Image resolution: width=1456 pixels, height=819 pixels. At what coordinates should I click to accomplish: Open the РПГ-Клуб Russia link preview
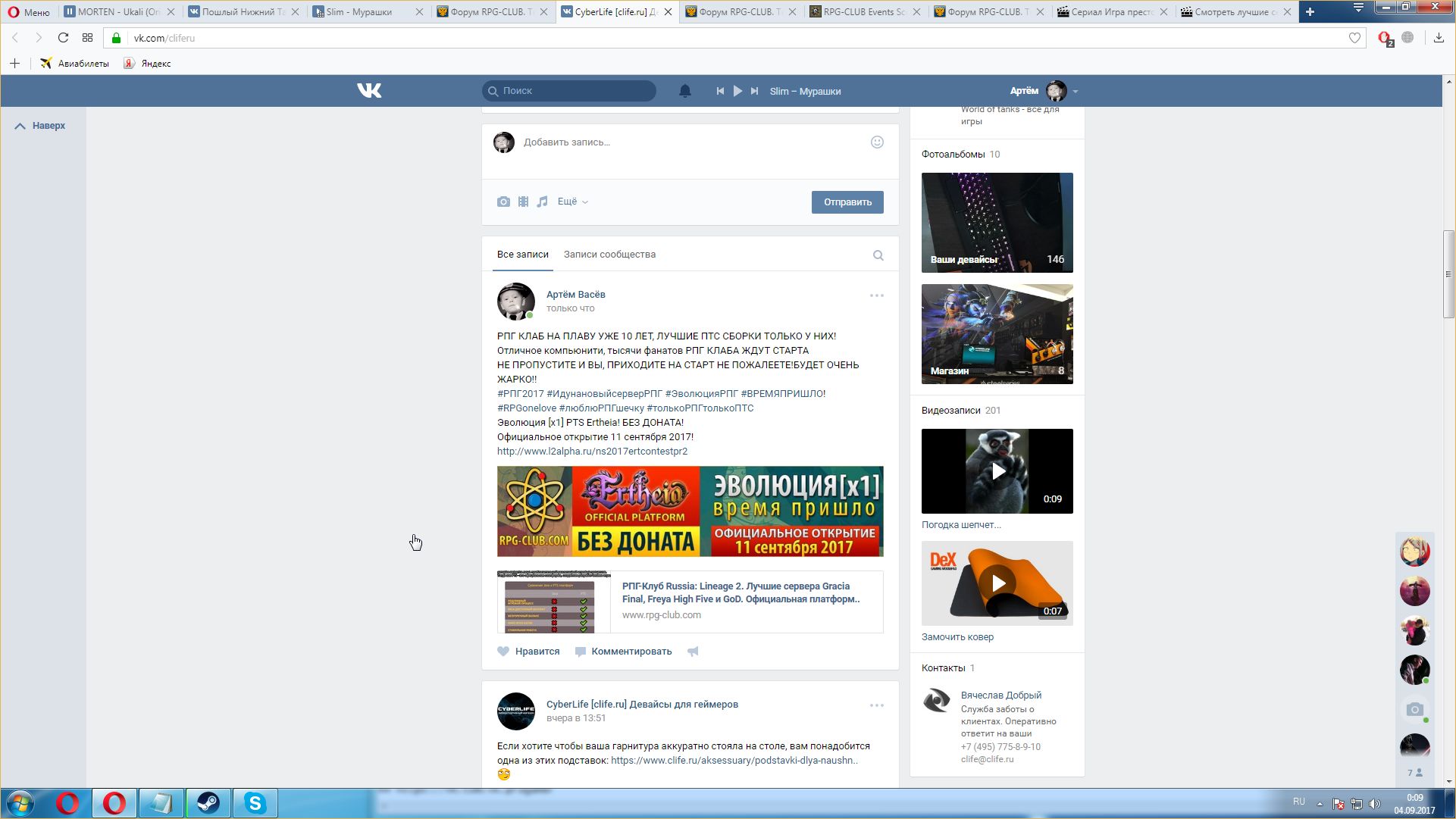690,602
